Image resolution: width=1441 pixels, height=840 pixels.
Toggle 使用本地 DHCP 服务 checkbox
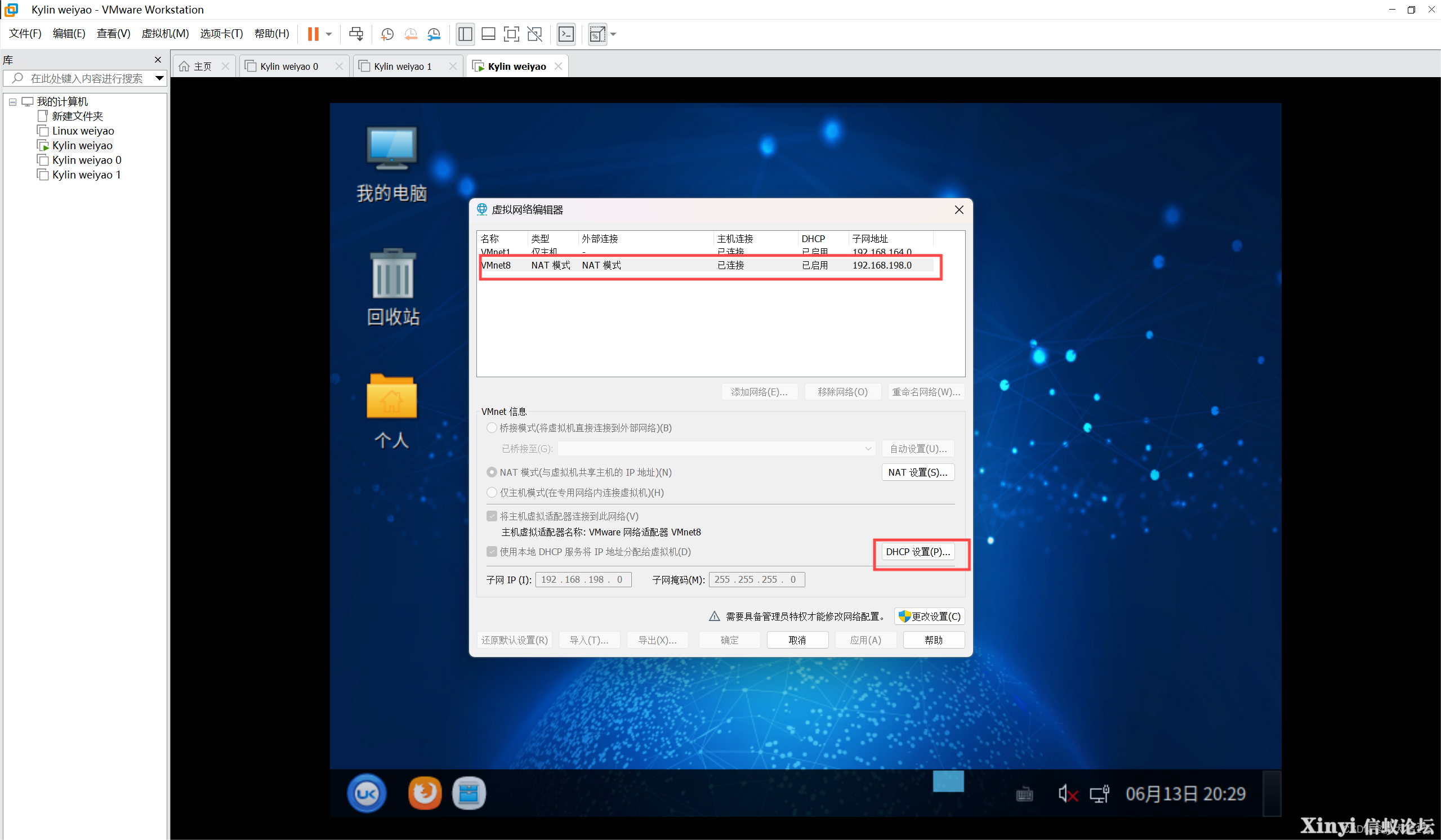[x=492, y=552]
